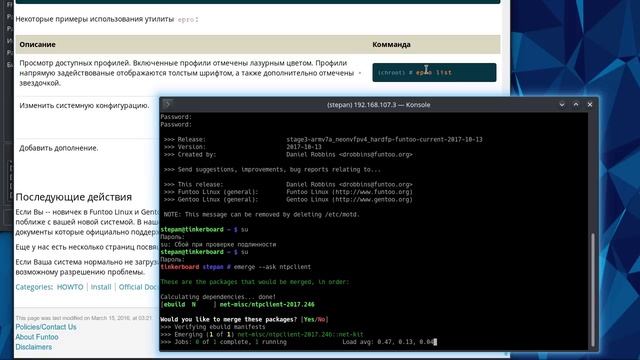This screenshot has width=640, height=360.
Task: Click 'Добавить дополнение.' table cell
Action: 59,148
